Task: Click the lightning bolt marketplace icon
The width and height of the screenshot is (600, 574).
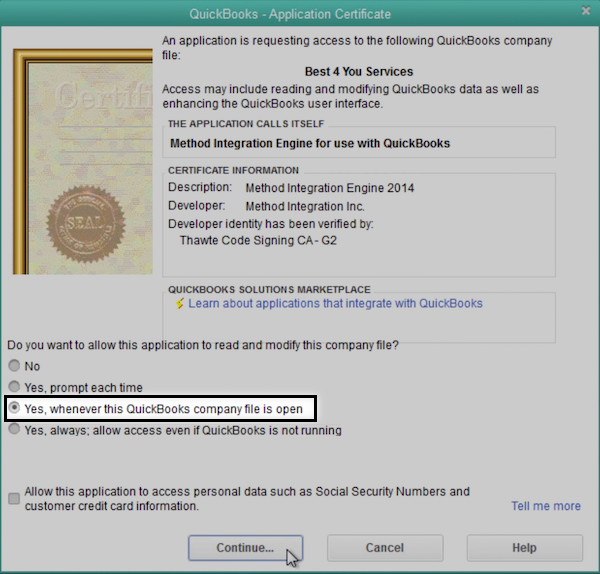Action: [x=180, y=304]
